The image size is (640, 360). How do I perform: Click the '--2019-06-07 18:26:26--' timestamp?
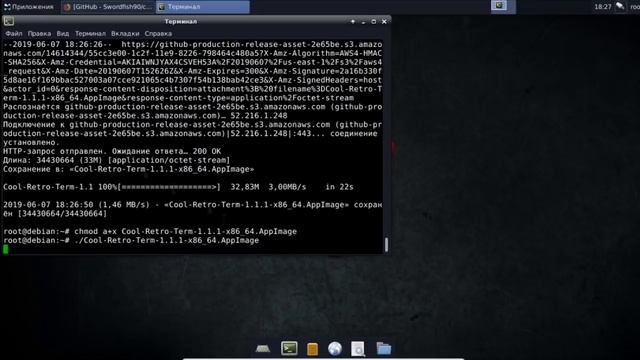(58, 44)
